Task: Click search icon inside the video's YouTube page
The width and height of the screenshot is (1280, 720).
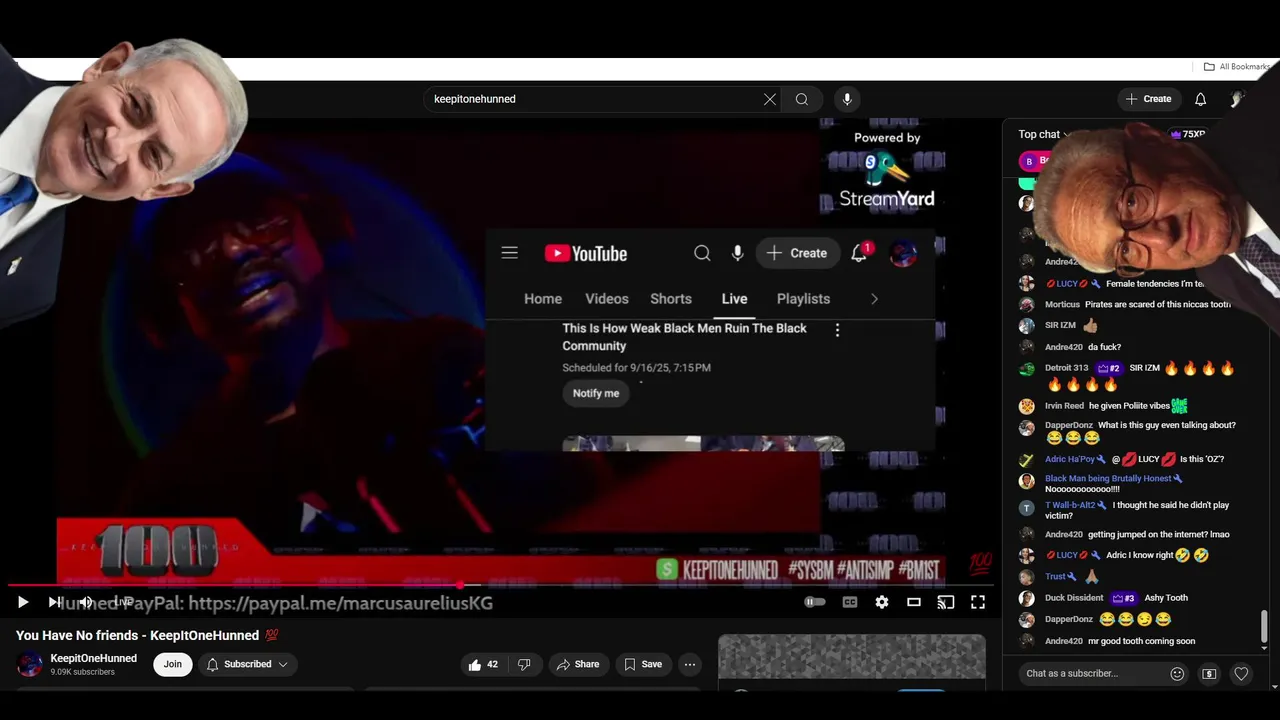Action: click(x=702, y=253)
